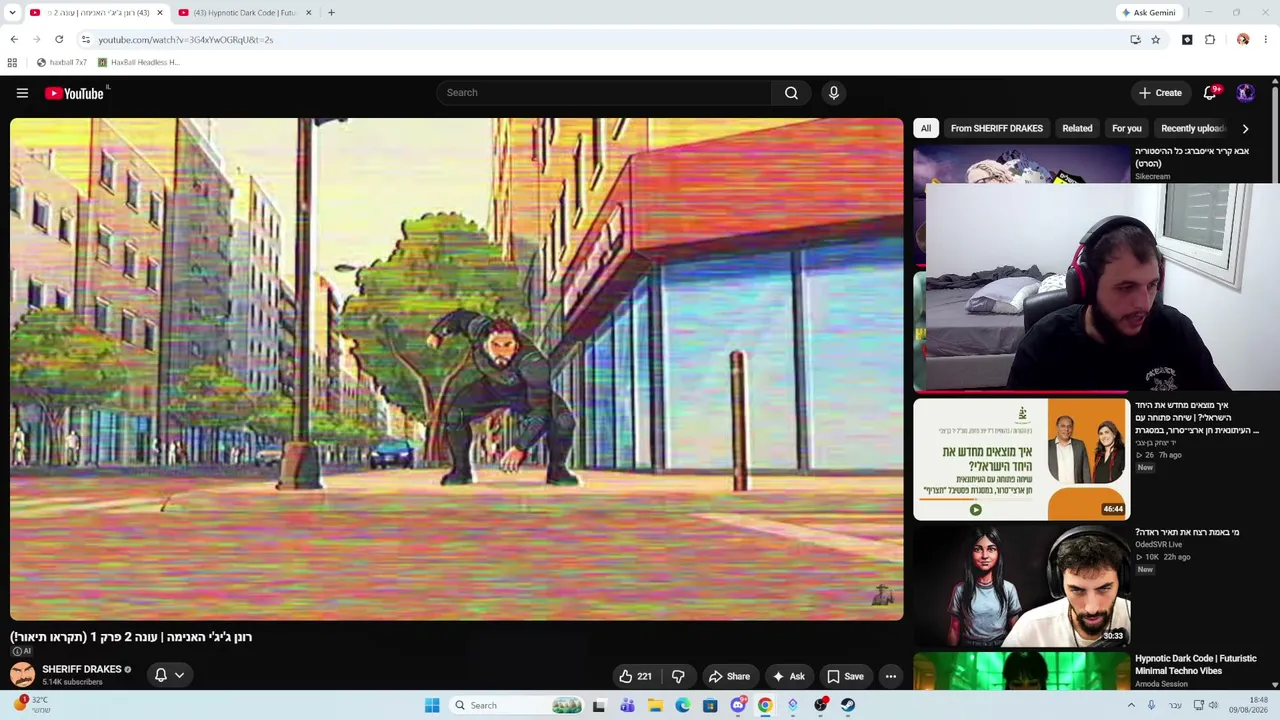Open Steam from the taskbar
Screen dimensions: 1280x720
click(848, 705)
